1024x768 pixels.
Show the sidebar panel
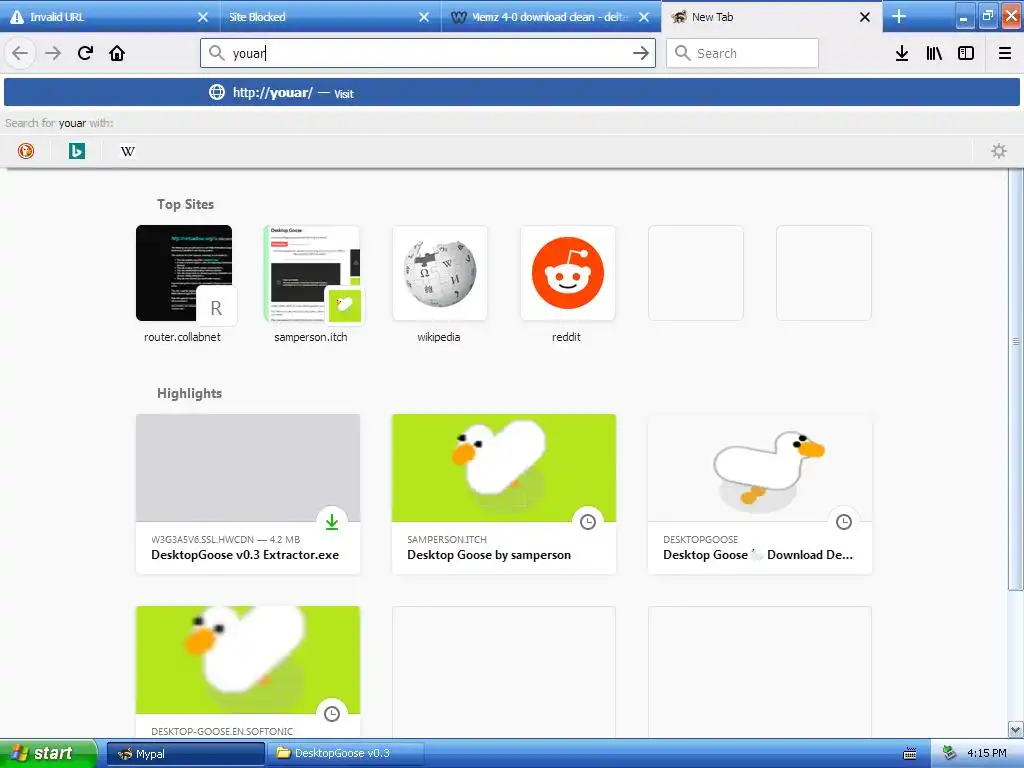(x=966, y=53)
